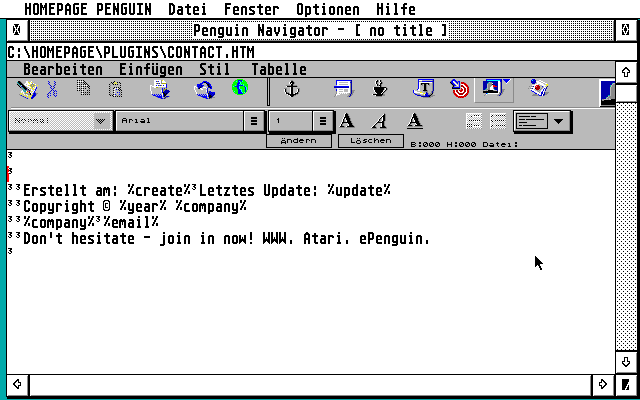The height and width of the screenshot is (400, 640).
Task: Open the Arial font list button
Action: 253,121
